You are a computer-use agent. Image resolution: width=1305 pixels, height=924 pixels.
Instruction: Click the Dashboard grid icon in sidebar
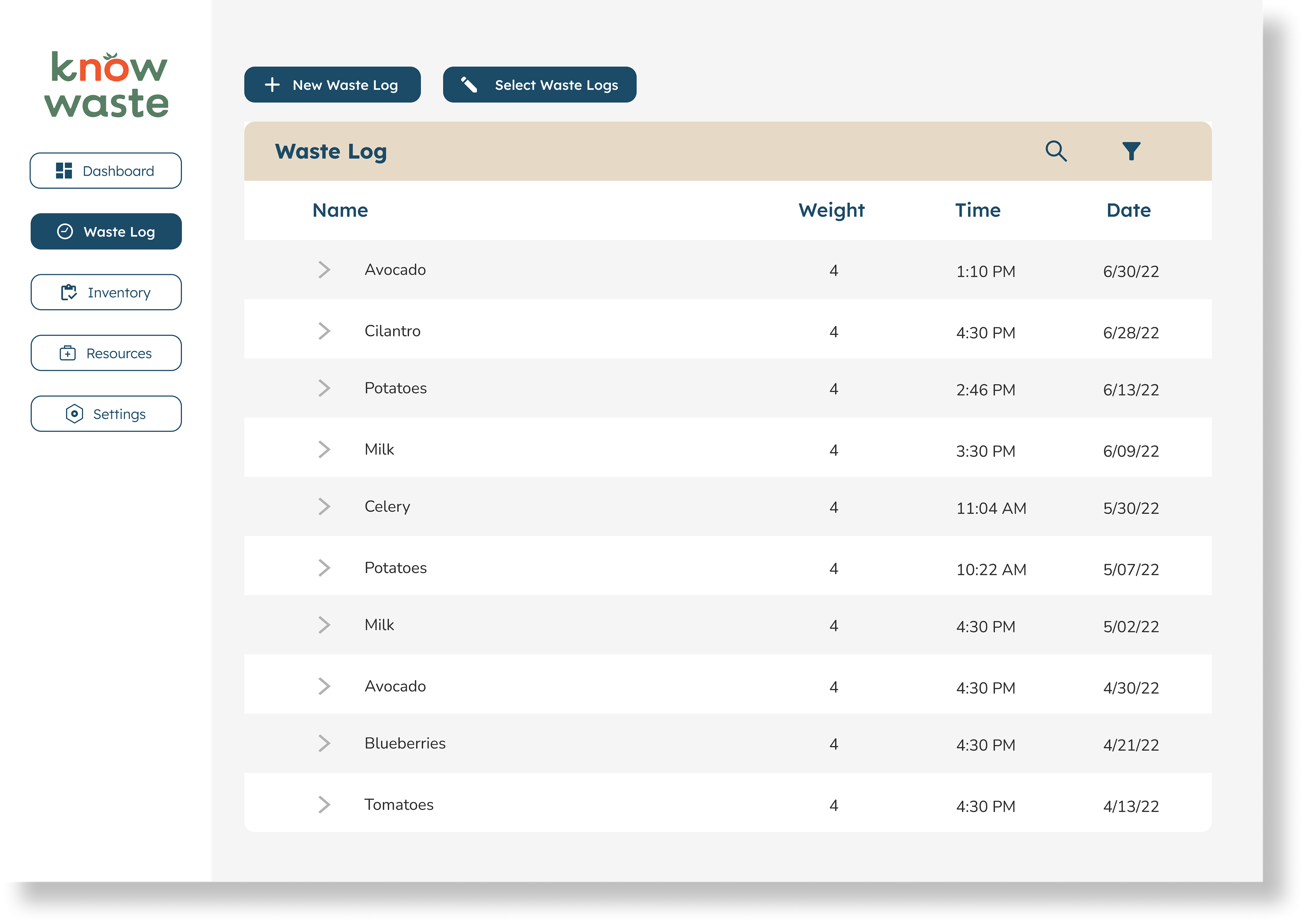pyautogui.click(x=64, y=171)
